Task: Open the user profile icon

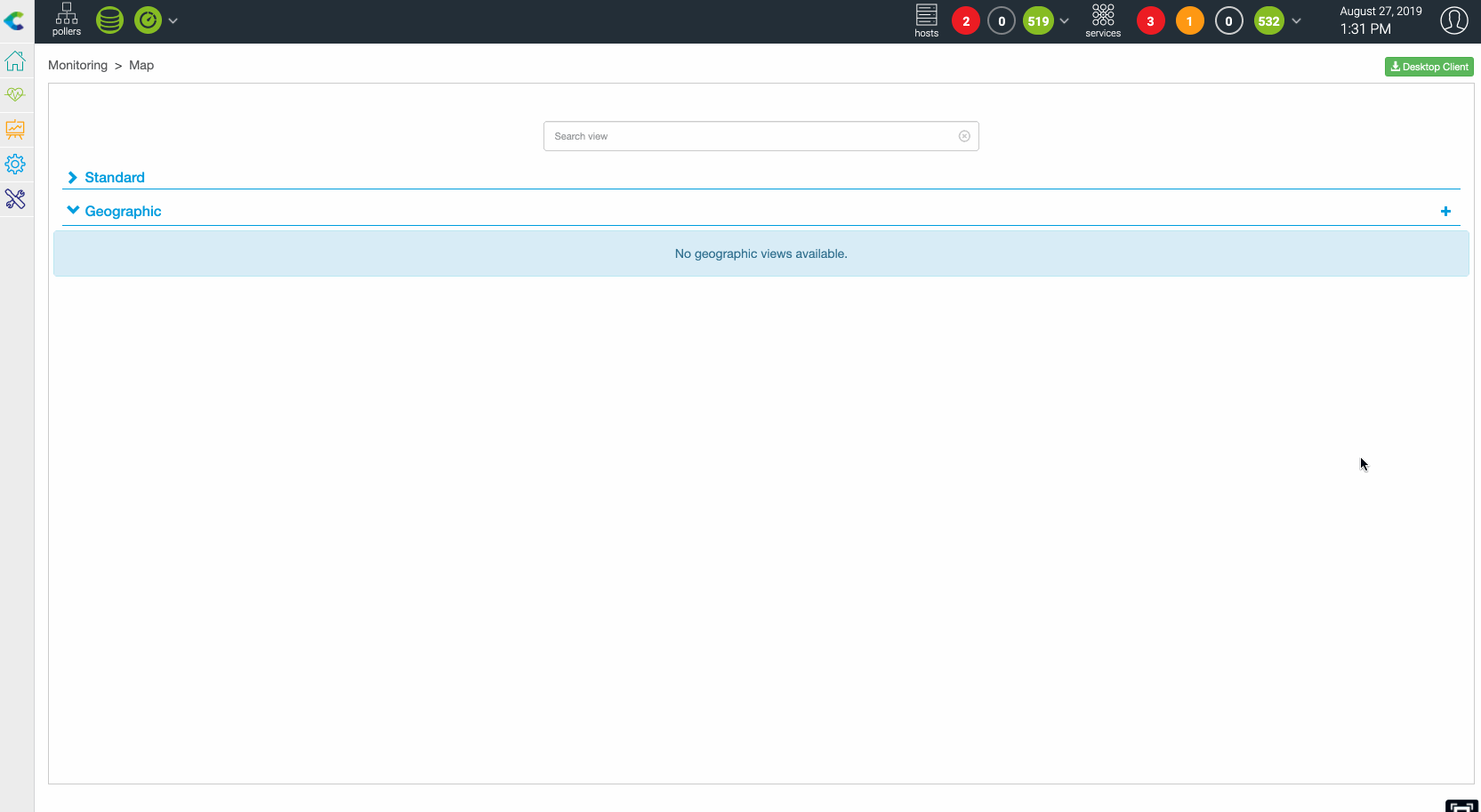Action: click(x=1453, y=20)
